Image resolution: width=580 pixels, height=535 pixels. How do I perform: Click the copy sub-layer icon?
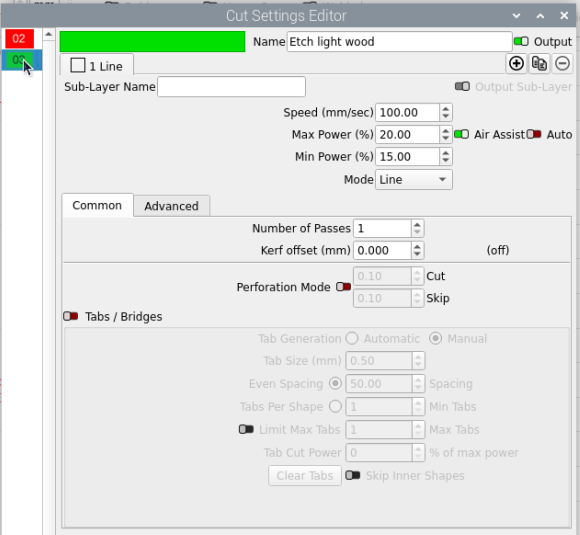pos(539,64)
